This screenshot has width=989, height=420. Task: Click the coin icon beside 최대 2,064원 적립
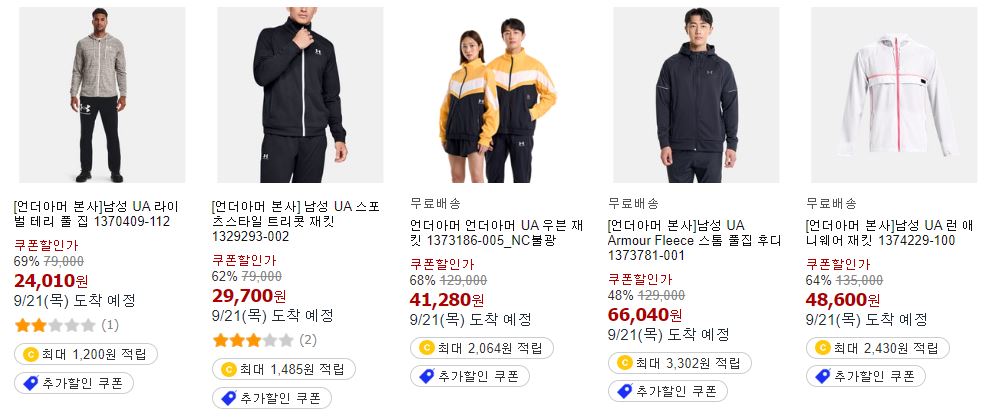(x=427, y=348)
